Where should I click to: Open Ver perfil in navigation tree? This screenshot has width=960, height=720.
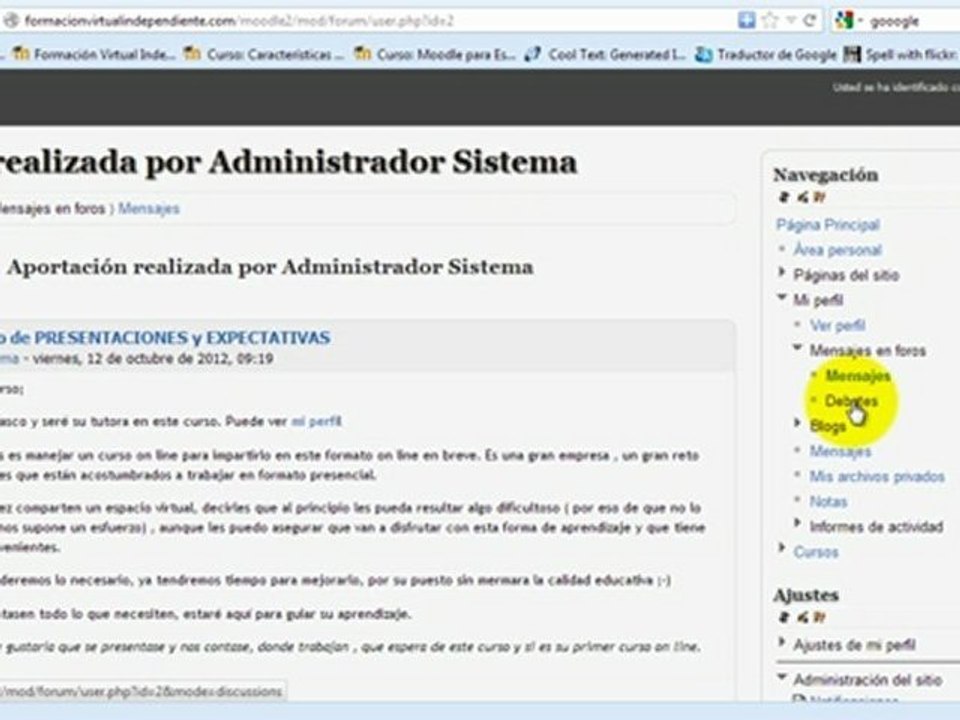point(838,325)
